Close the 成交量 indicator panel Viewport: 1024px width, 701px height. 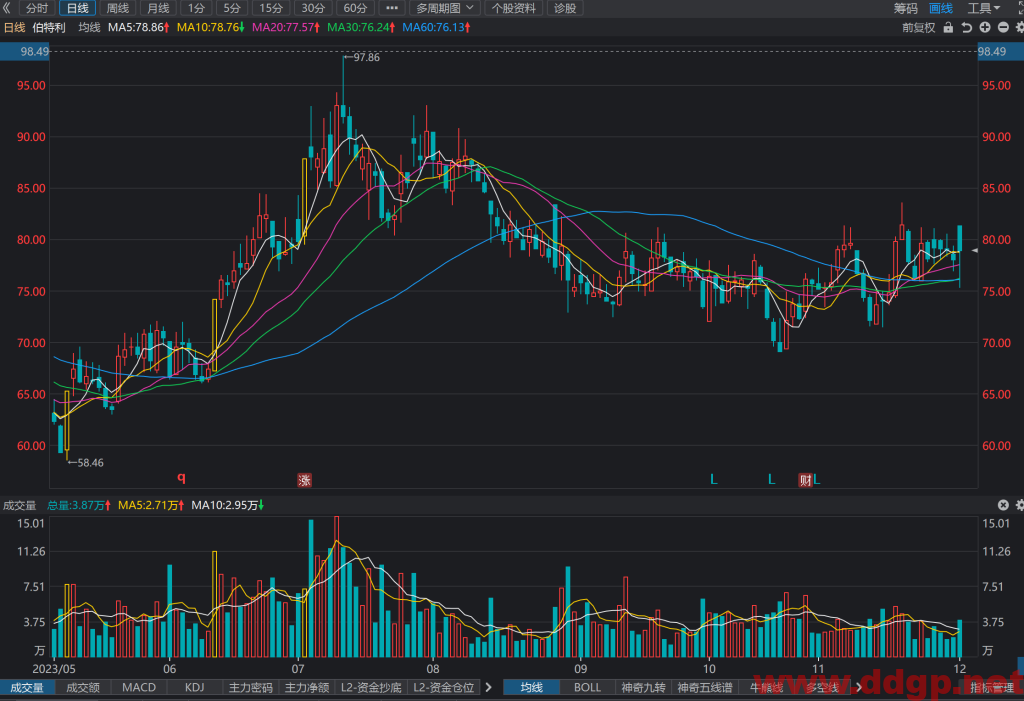coord(1003,505)
